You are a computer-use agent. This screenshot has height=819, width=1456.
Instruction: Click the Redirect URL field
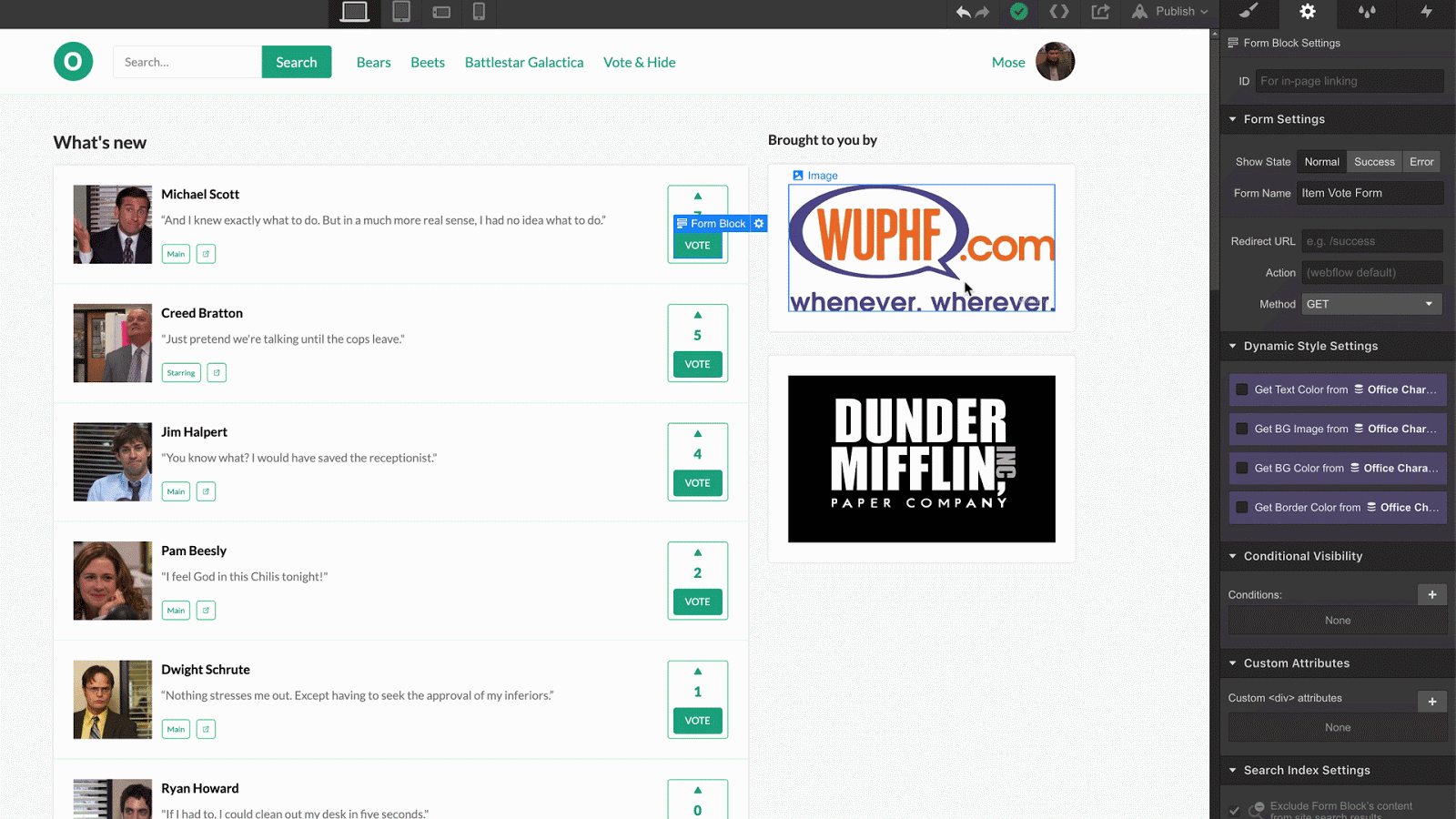point(1372,241)
